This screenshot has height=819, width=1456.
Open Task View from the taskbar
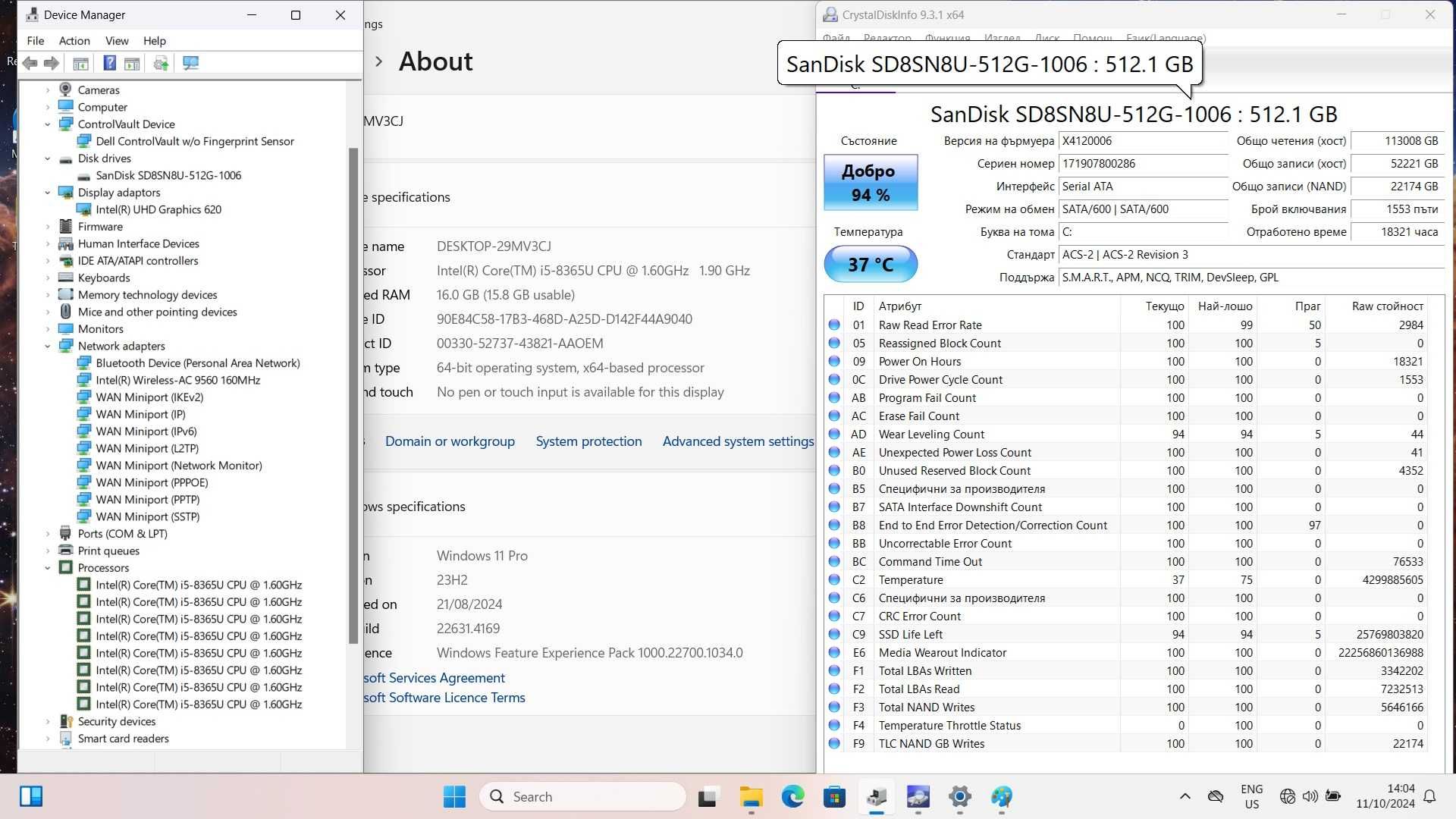point(708,796)
